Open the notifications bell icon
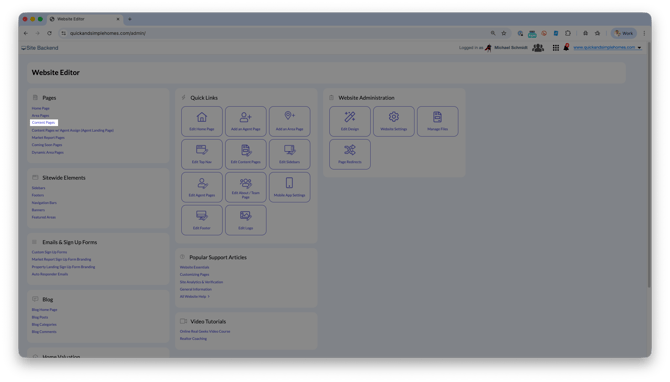Image resolution: width=670 pixels, height=382 pixels. click(x=566, y=47)
